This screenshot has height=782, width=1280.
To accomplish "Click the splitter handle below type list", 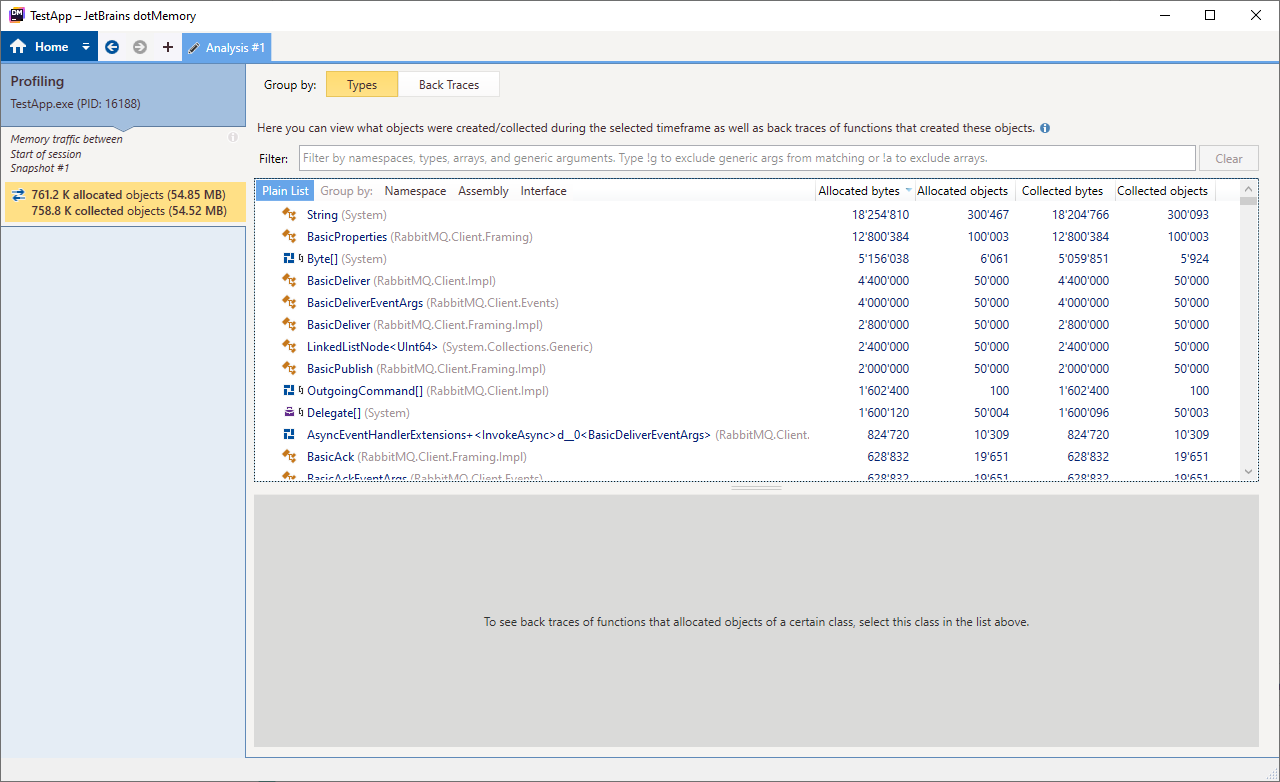I will [x=756, y=488].
